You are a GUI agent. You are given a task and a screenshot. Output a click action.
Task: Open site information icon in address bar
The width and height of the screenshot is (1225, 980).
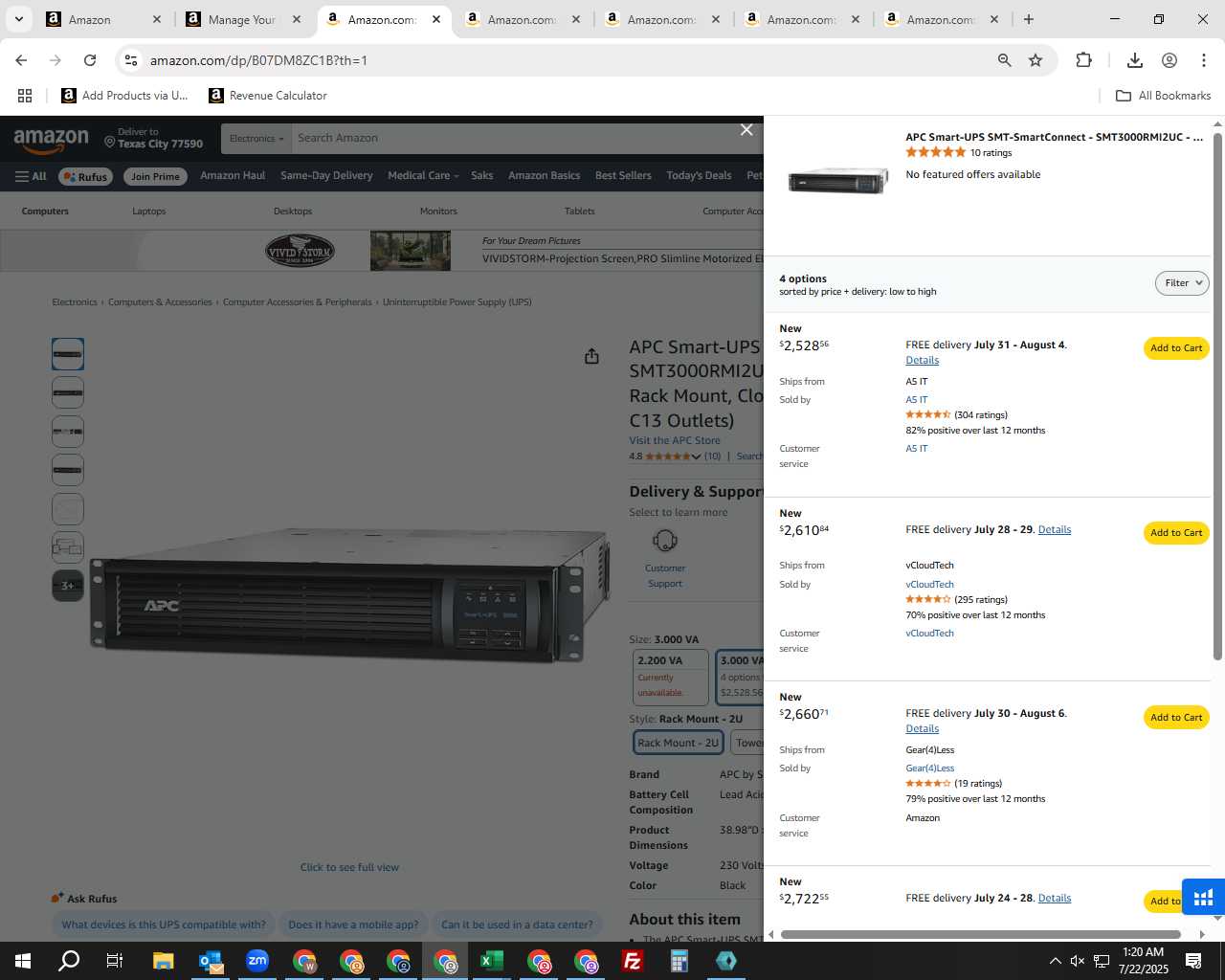(x=131, y=60)
